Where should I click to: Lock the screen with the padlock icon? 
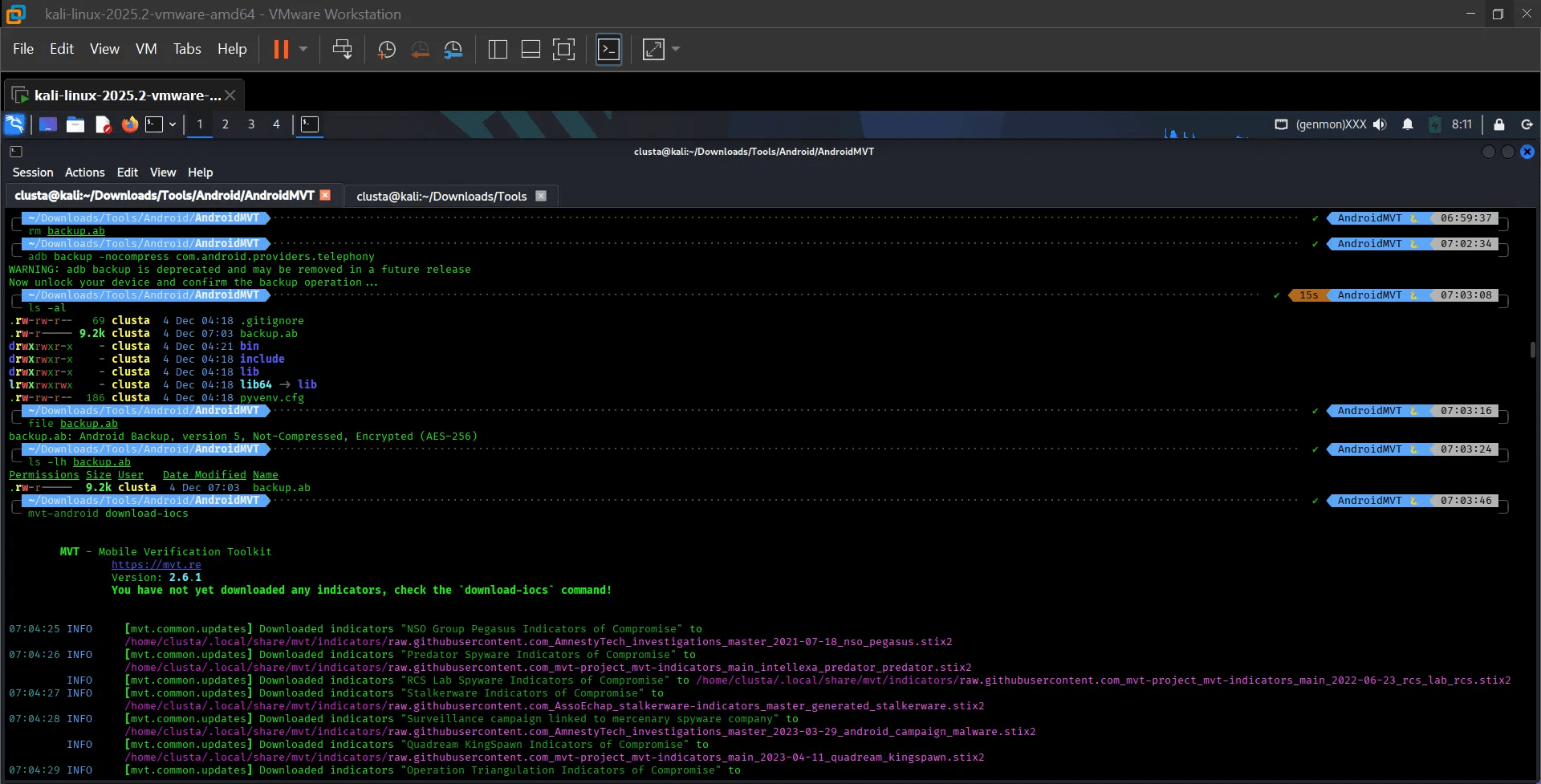tap(1498, 124)
